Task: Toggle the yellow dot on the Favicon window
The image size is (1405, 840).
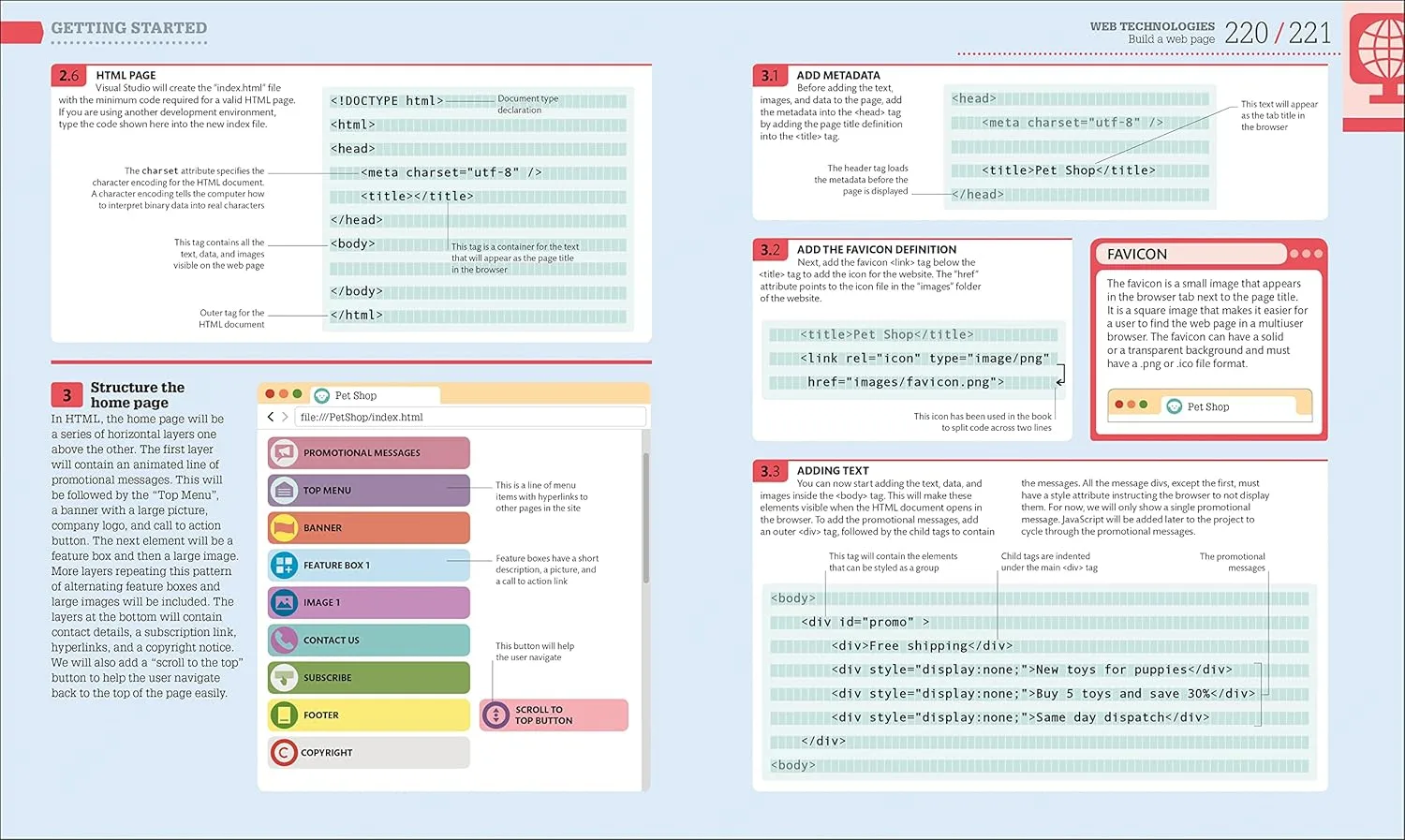Action: 1131,405
